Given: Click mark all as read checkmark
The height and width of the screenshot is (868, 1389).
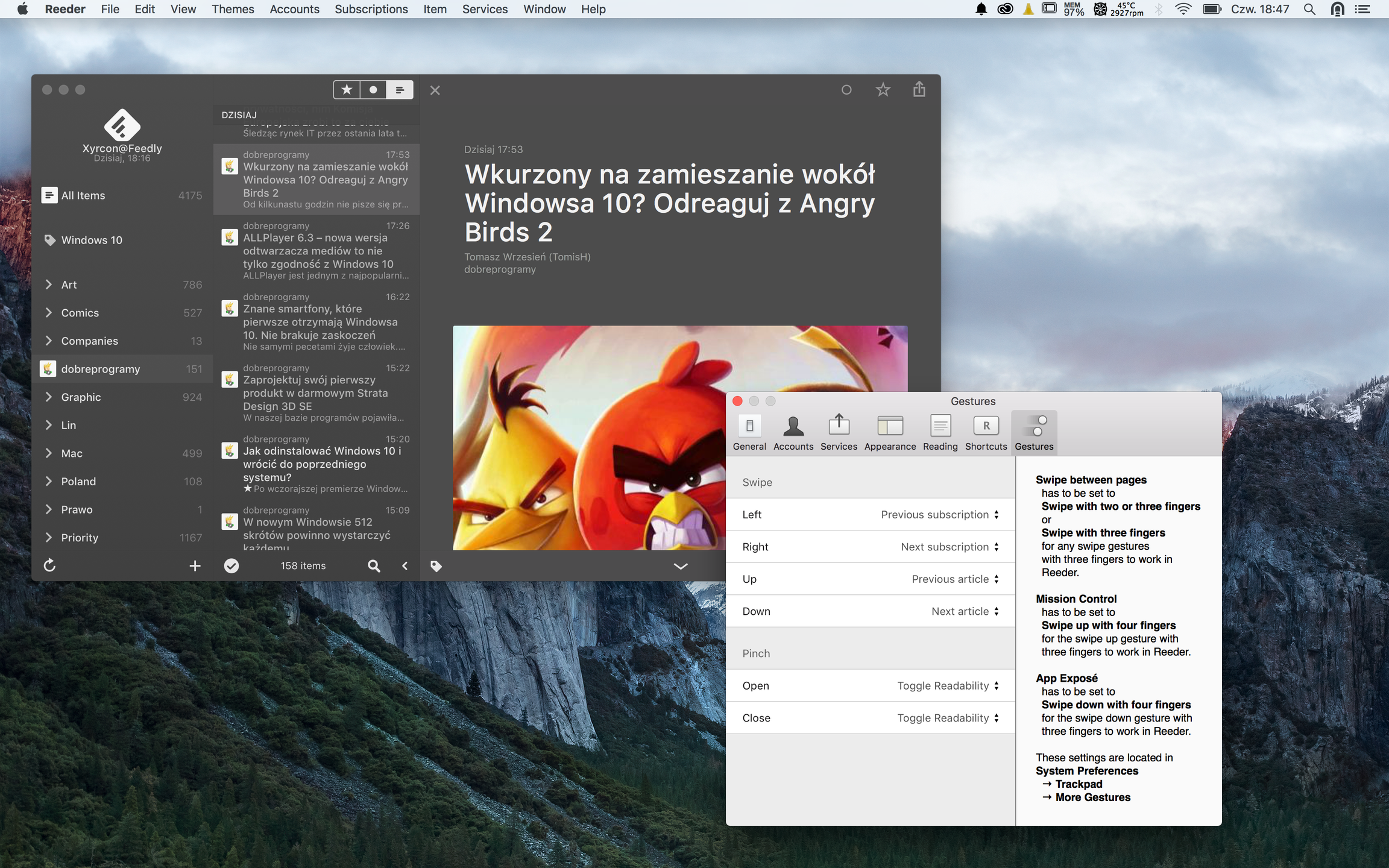Looking at the screenshot, I should (x=231, y=565).
